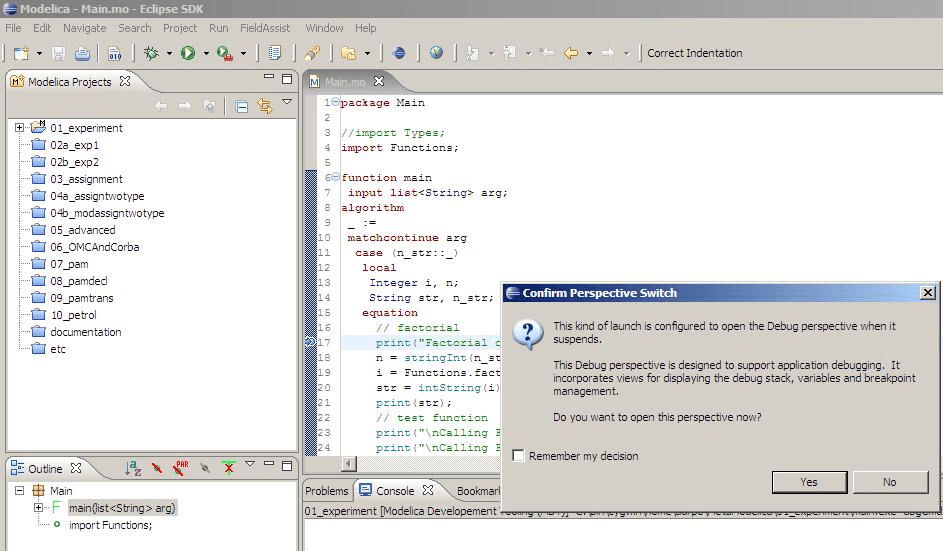Click the green Run button icon
The width and height of the screenshot is (943, 551).
coord(188,53)
